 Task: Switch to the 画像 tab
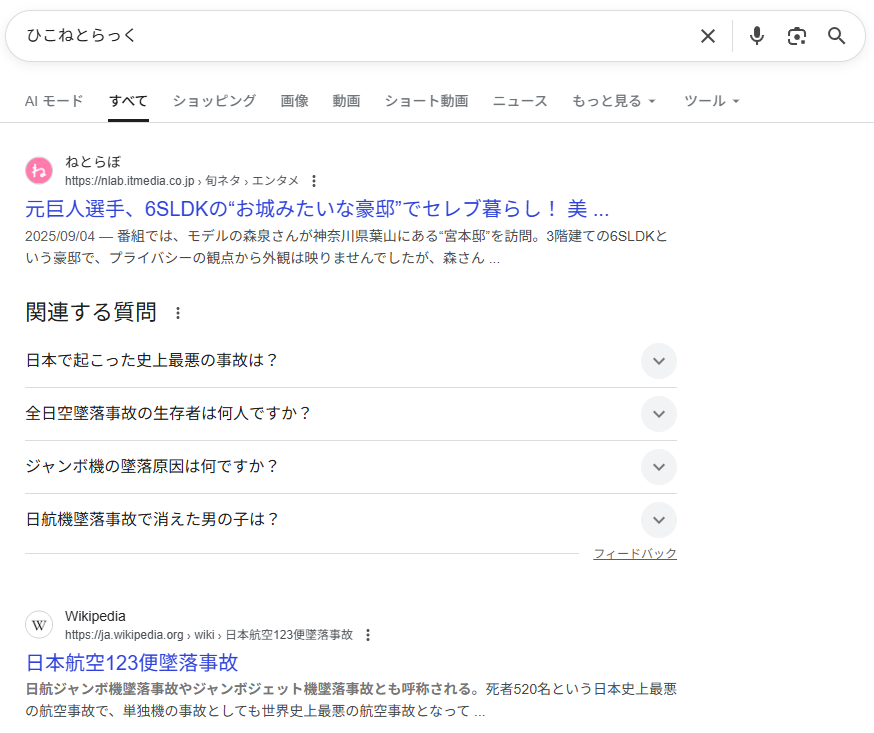[x=294, y=101]
